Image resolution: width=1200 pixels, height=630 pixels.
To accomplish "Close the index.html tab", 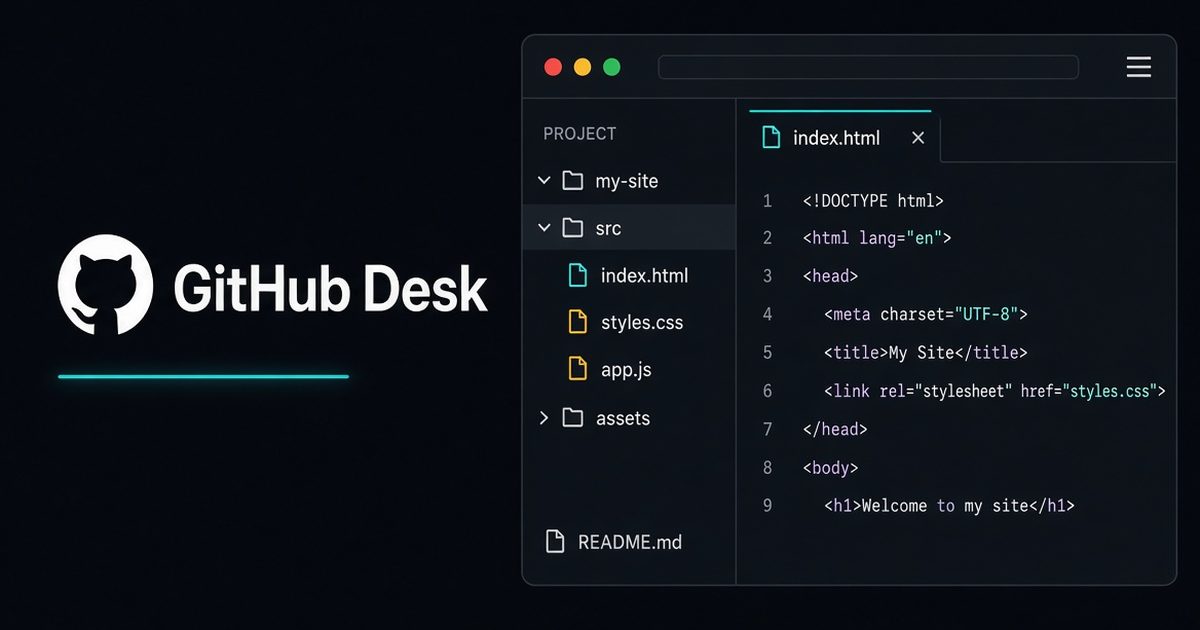I will [x=918, y=138].
